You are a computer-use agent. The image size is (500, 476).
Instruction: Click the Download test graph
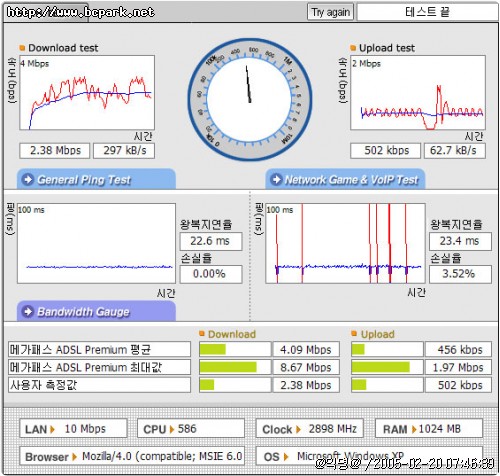87,93
